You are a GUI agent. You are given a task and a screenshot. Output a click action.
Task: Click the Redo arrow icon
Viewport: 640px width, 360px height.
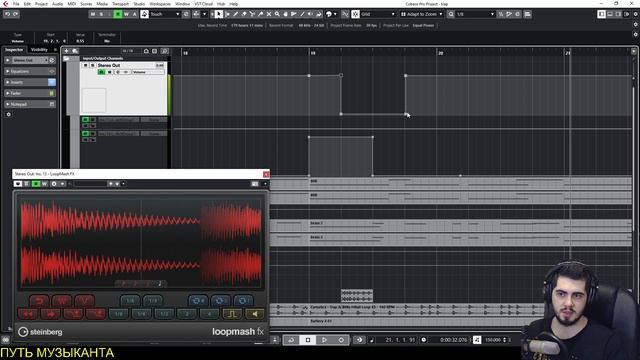(x=16, y=14)
